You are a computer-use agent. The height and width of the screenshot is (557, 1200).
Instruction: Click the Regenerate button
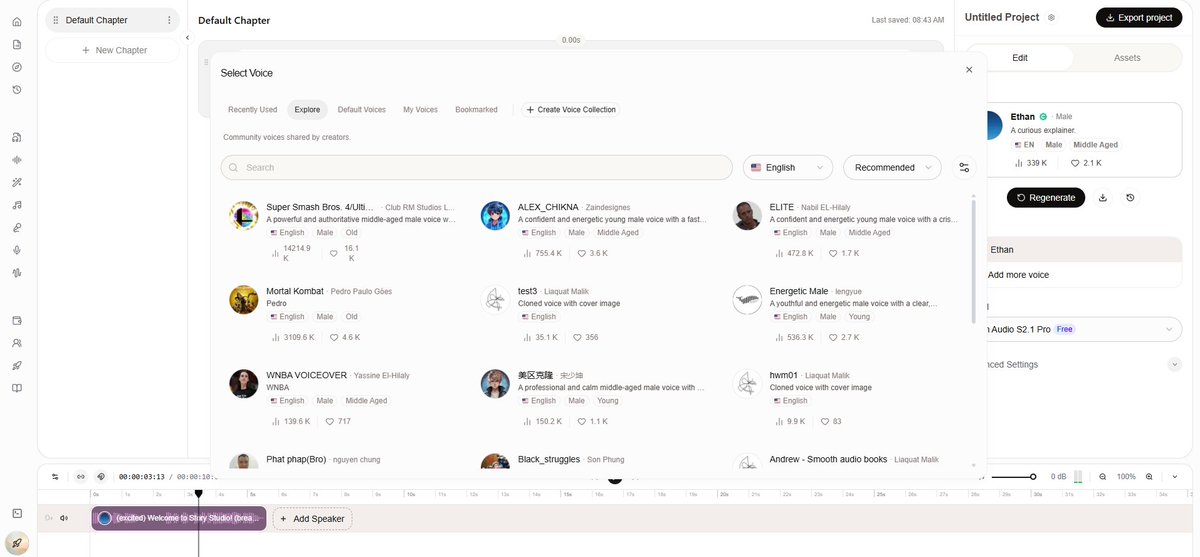[x=1046, y=198]
